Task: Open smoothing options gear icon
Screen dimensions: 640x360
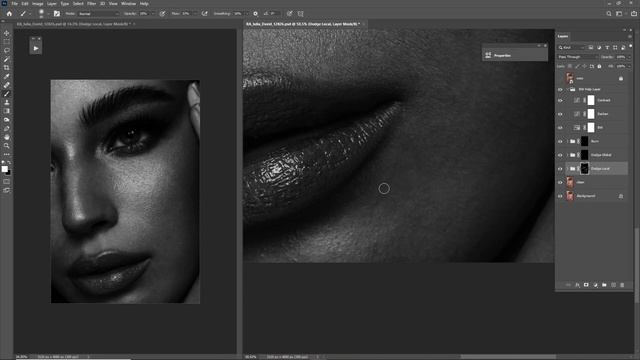Action: [256, 13]
